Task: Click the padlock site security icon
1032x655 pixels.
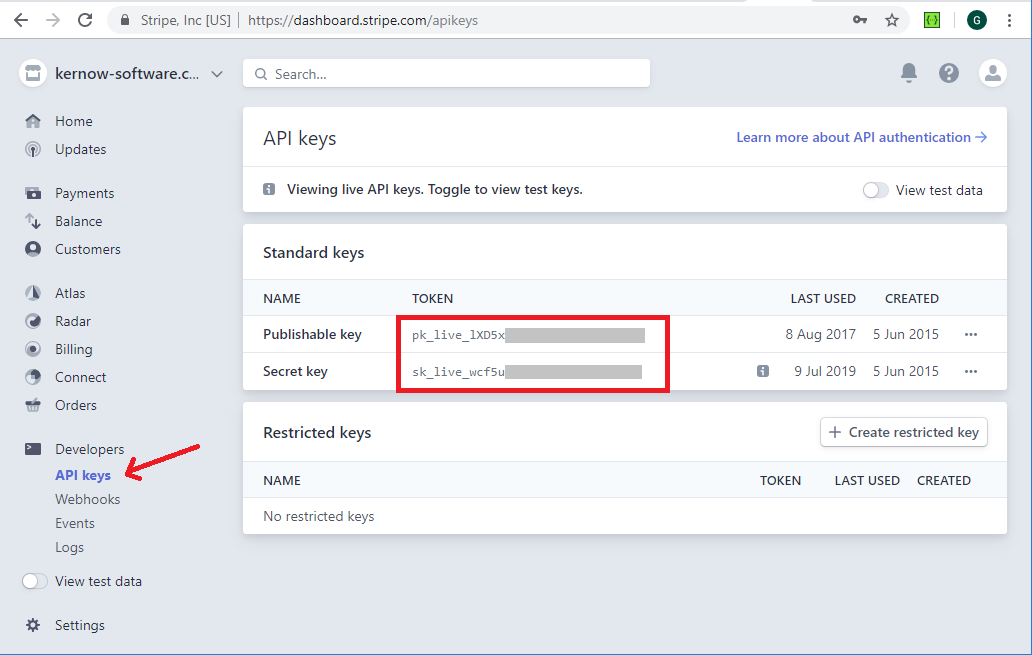Action: 125,20
